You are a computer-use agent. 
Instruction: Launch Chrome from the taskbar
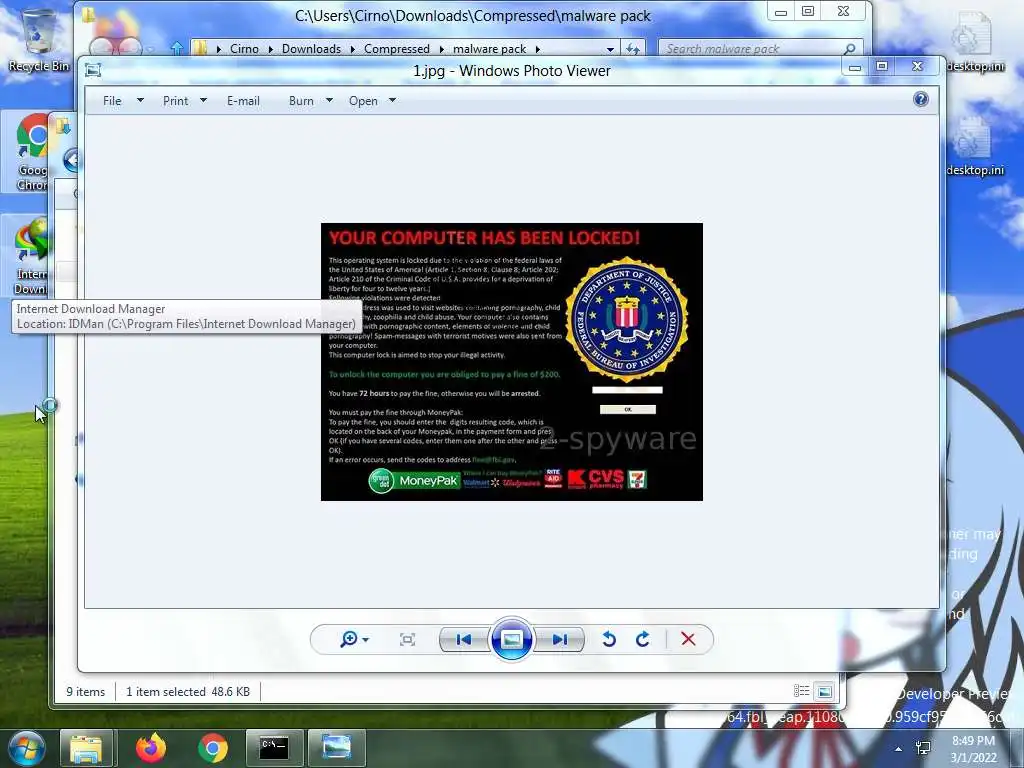coord(213,748)
